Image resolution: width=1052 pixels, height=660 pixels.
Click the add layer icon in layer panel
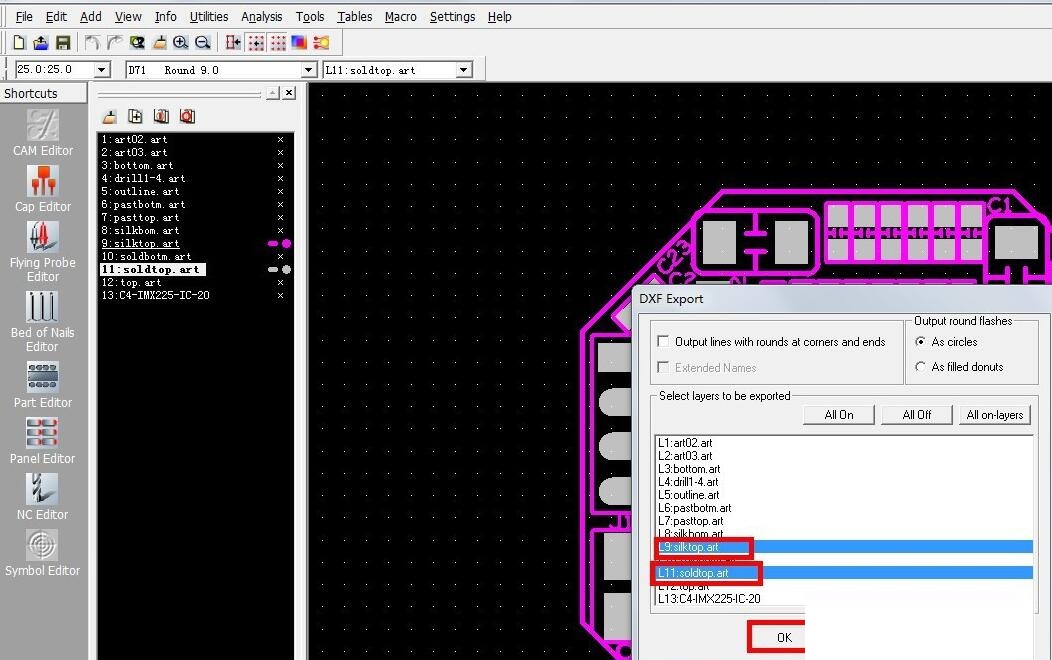135,117
